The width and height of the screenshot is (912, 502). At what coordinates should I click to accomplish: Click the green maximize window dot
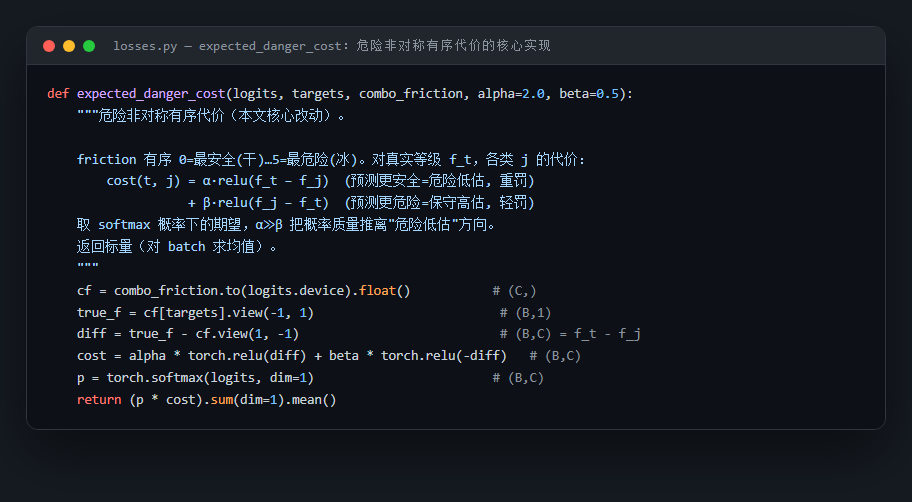pos(89,46)
